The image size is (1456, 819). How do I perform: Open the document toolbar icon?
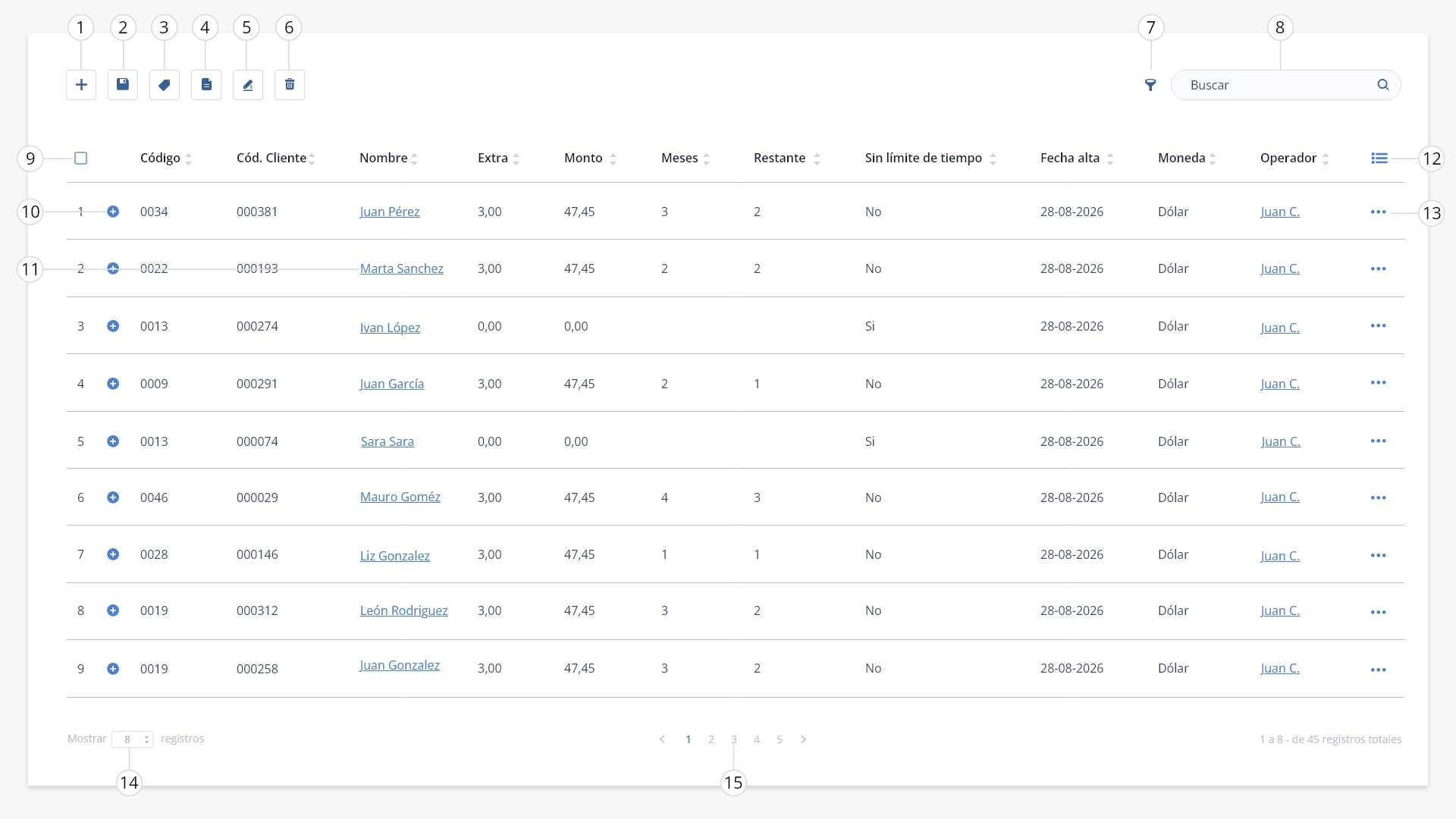(206, 85)
